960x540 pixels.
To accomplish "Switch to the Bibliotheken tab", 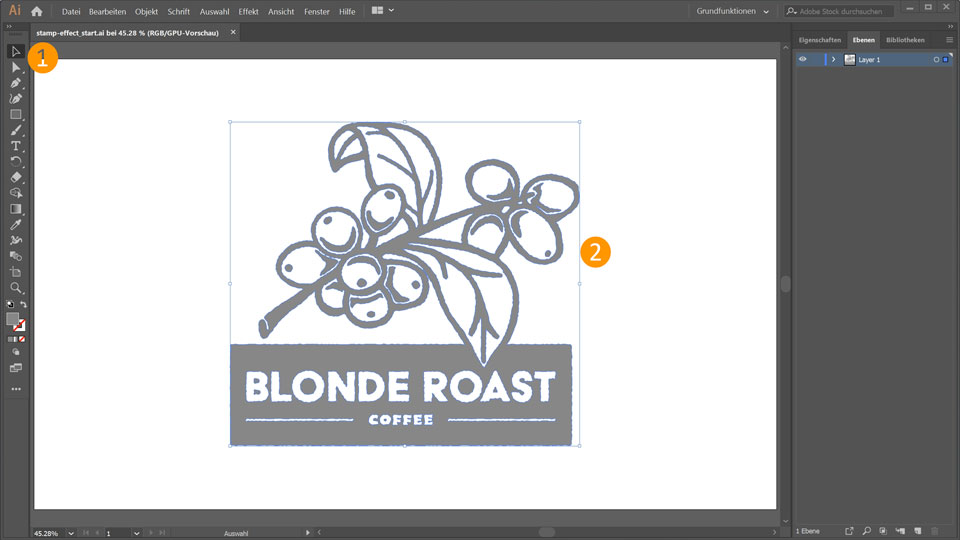I will (x=905, y=40).
